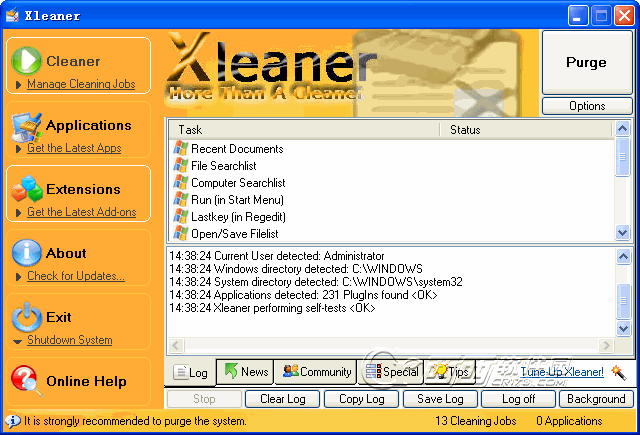This screenshot has height=435, width=640.
Task: Open the Manage Cleaning Jobs link
Action: 81,84
